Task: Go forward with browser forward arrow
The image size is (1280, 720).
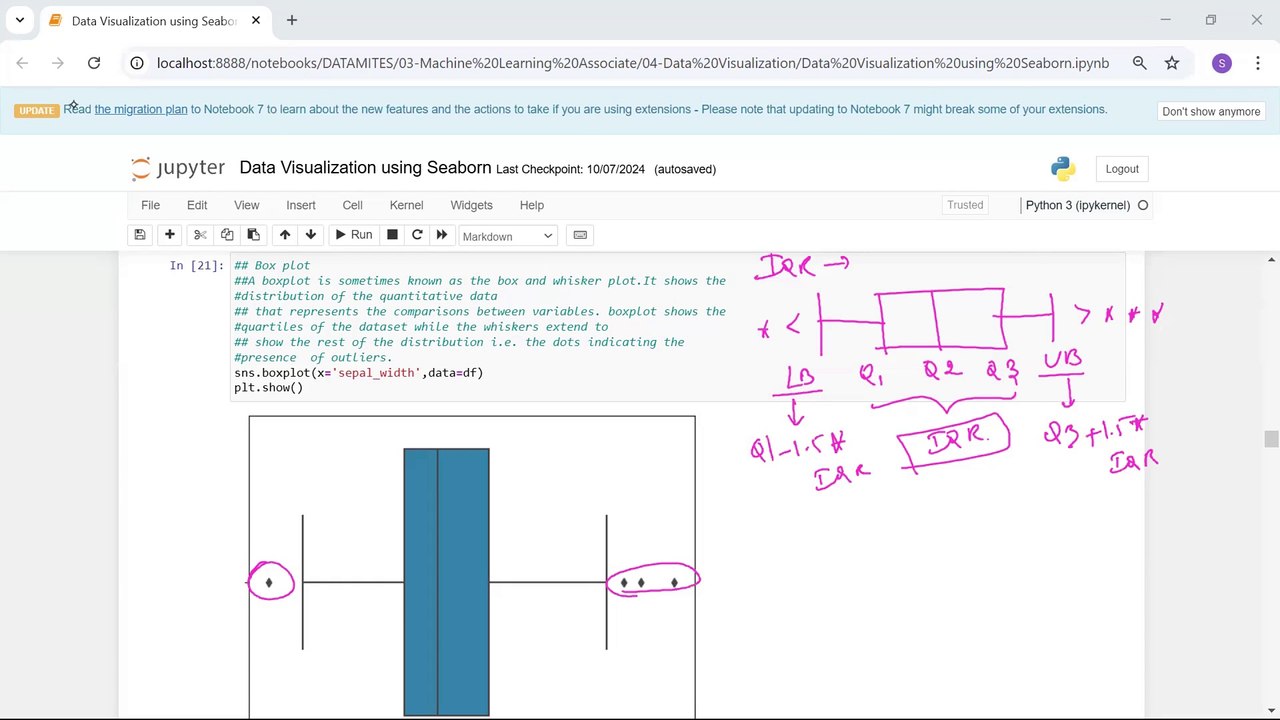Action: coord(58,63)
